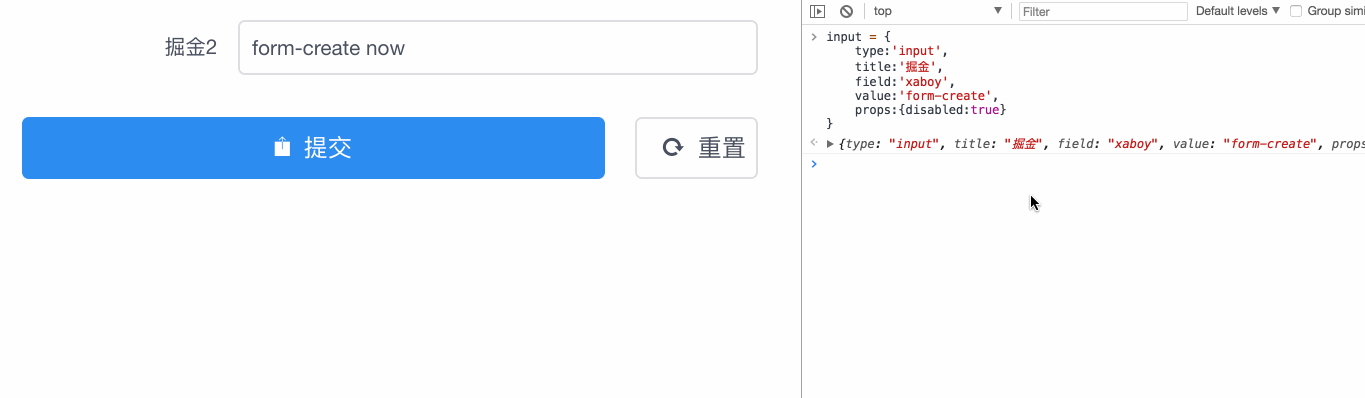Clear console with the ban icon
Viewport: 1365px width, 398px height.
tap(846, 11)
